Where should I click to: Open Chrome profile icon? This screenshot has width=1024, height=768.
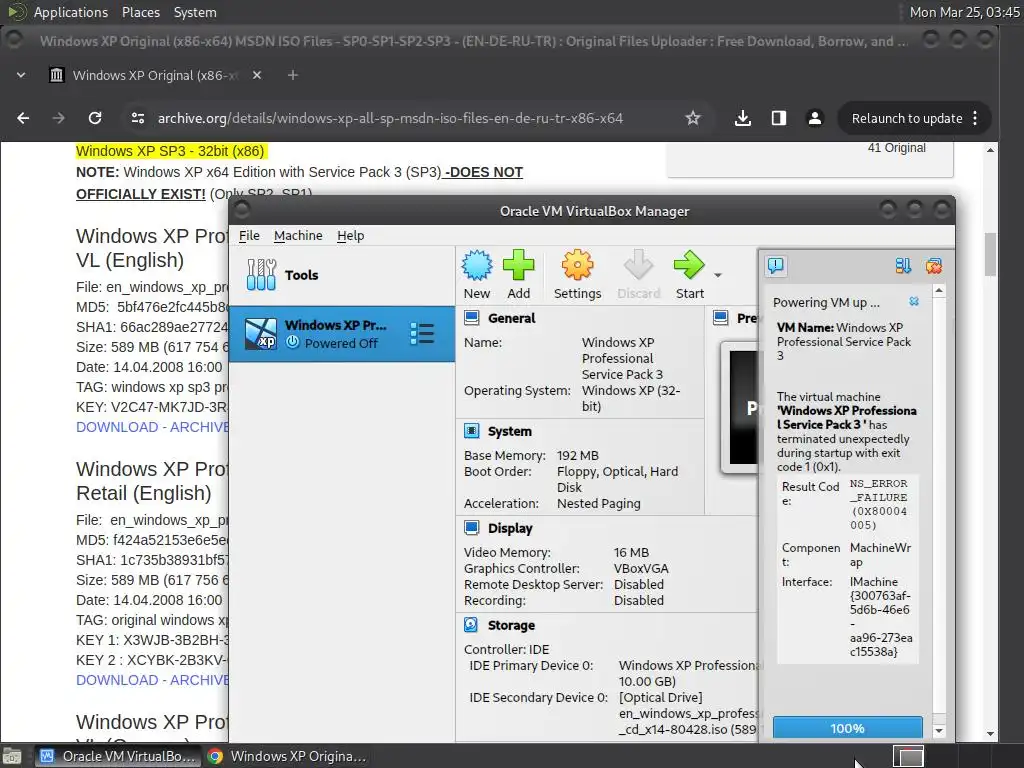point(814,118)
